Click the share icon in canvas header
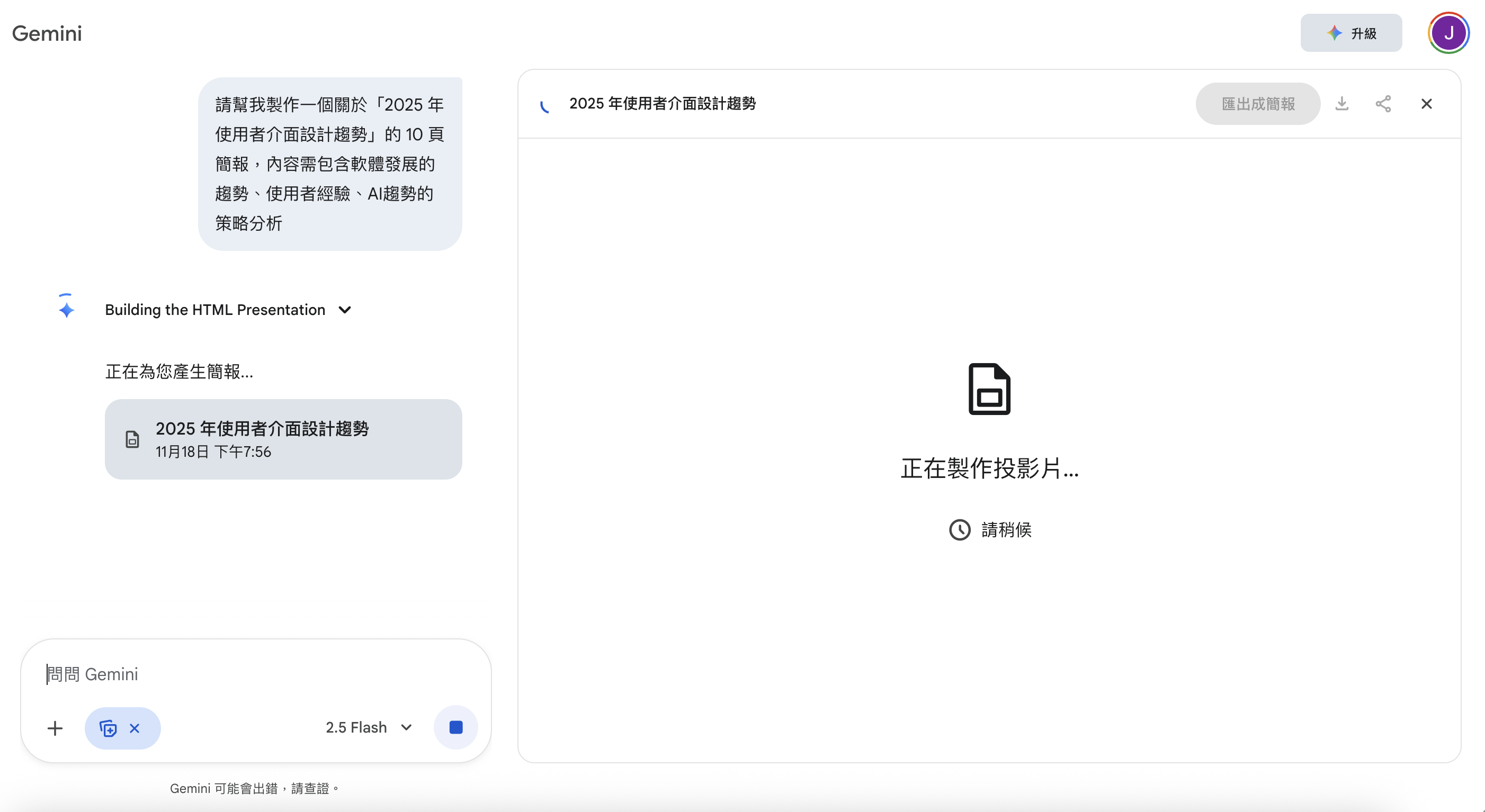 1383,104
